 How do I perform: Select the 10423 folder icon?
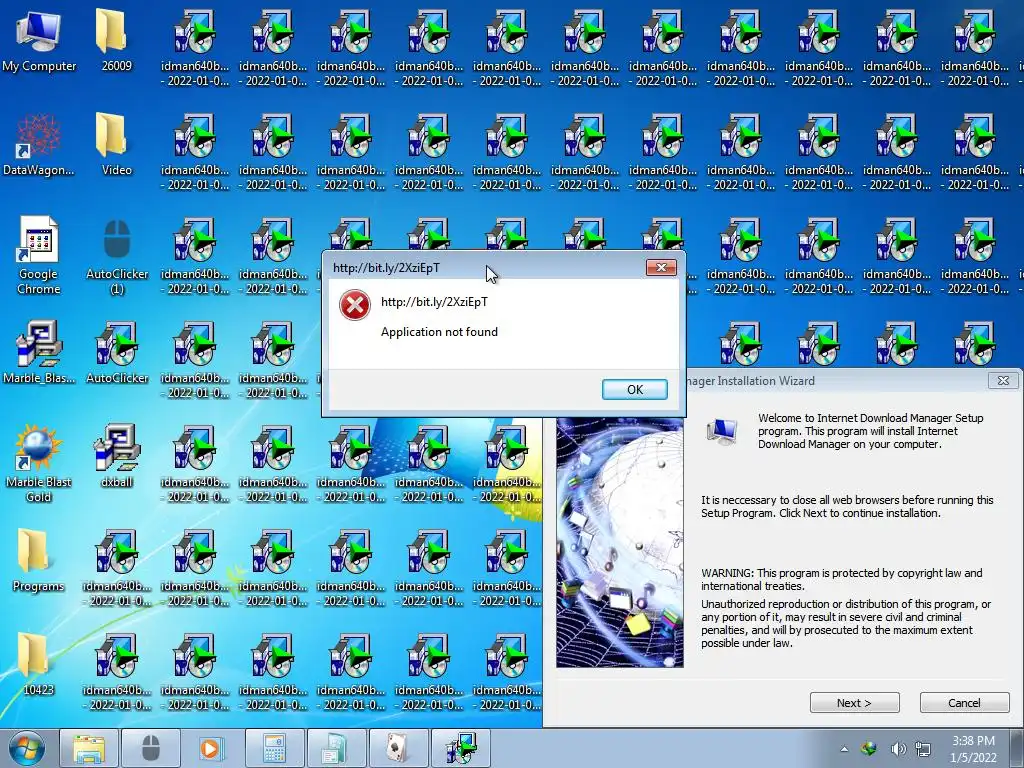[x=39, y=664]
